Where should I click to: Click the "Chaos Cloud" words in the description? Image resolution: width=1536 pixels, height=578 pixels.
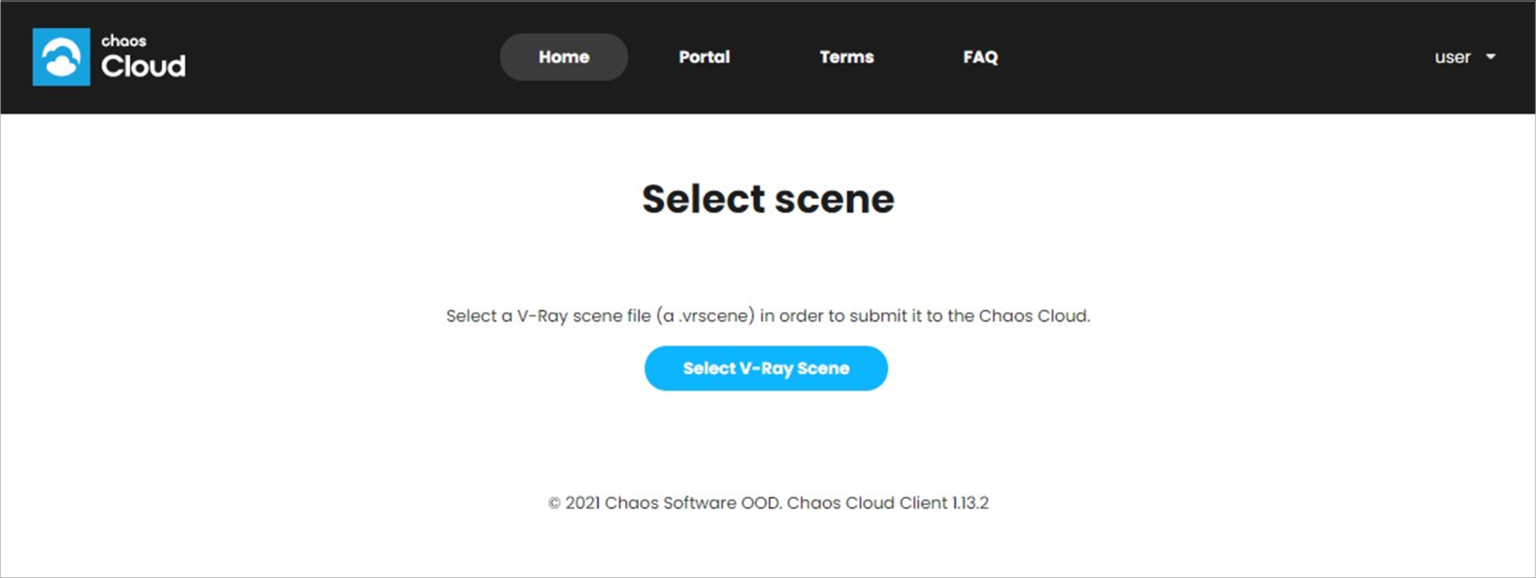coord(1031,316)
